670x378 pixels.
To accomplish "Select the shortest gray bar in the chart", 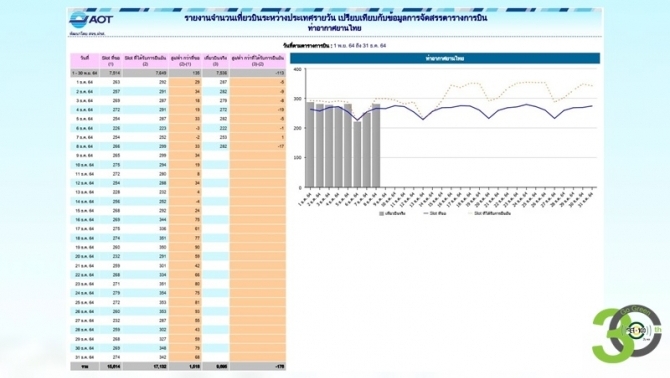I will (357, 154).
